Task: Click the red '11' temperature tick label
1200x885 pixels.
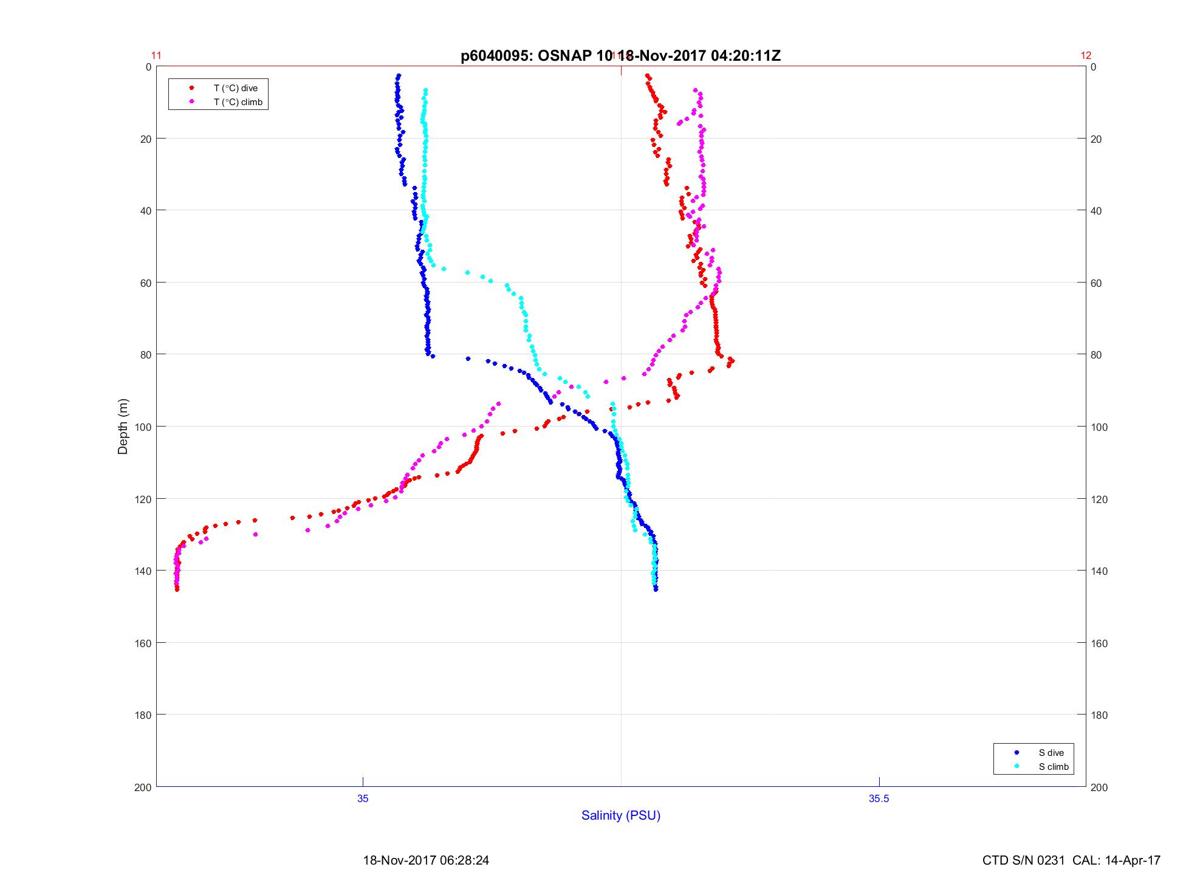Action: coord(156,56)
